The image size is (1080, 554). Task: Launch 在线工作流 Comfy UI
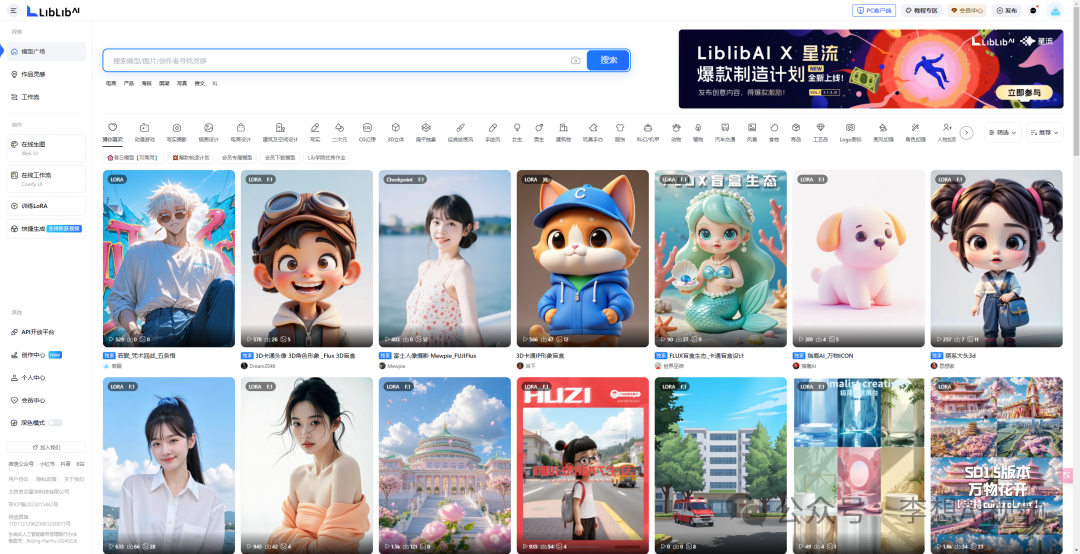pyautogui.click(x=46, y=178)
